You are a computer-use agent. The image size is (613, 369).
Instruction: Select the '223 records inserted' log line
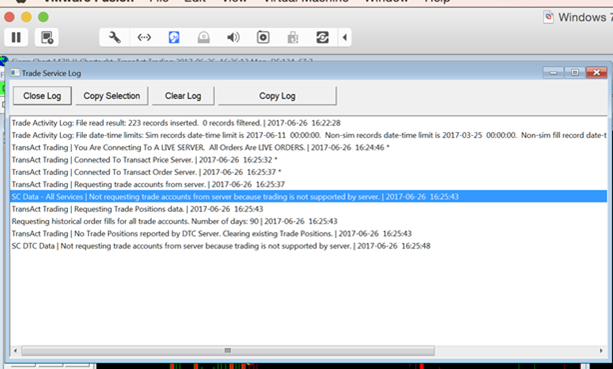308,123
